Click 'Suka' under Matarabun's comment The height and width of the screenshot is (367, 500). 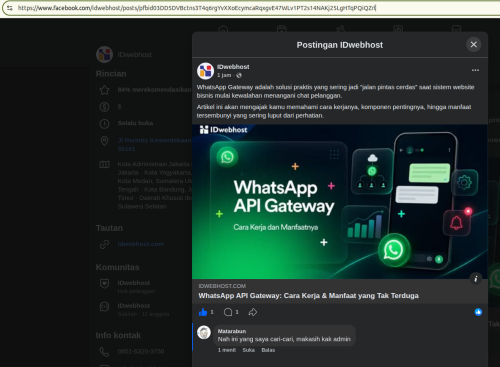[x=249, y=350]
